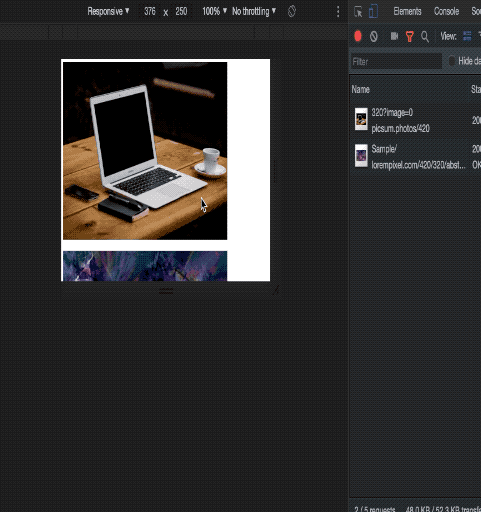This screenshot has height=512, width=481.
Task: Toggle the network filter funnel icon
Action: tap(410, 36)
